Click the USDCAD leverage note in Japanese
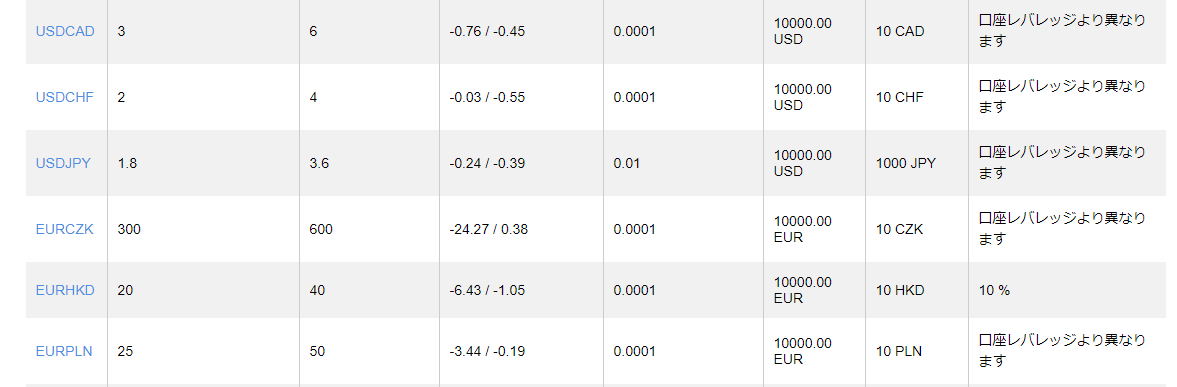This screenshot has width=1177, height=387. pyautogui.click(x=1062, y=31)
